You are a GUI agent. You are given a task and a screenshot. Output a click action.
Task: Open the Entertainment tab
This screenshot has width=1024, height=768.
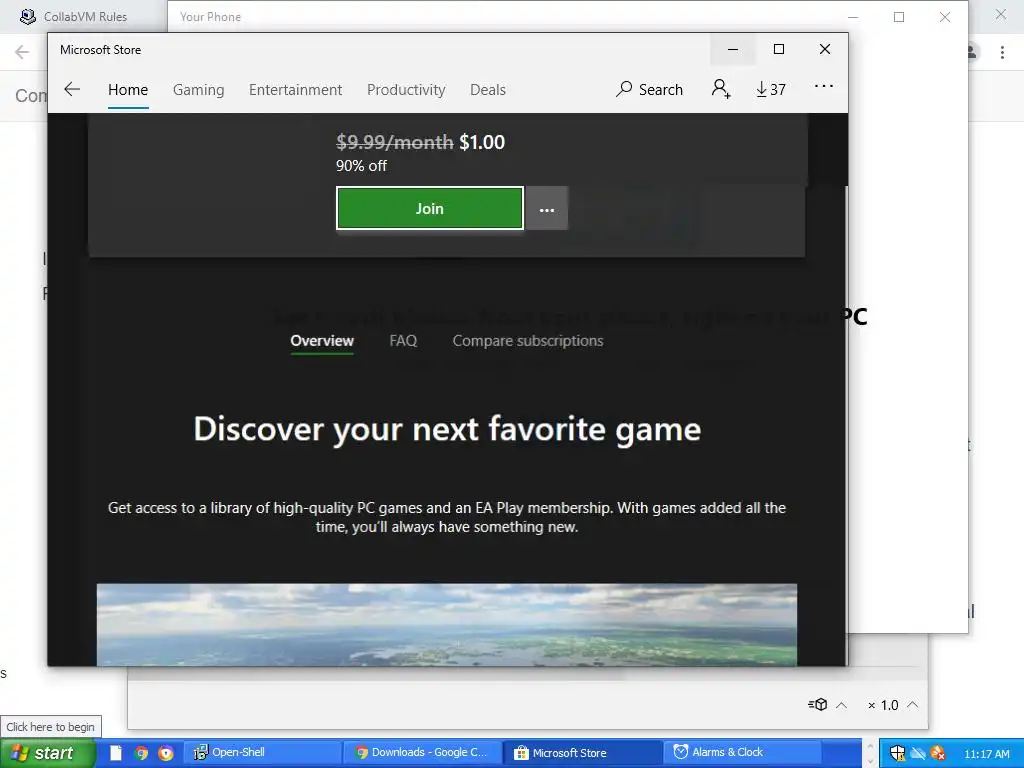pyautogui.click(x=295, y=89)
